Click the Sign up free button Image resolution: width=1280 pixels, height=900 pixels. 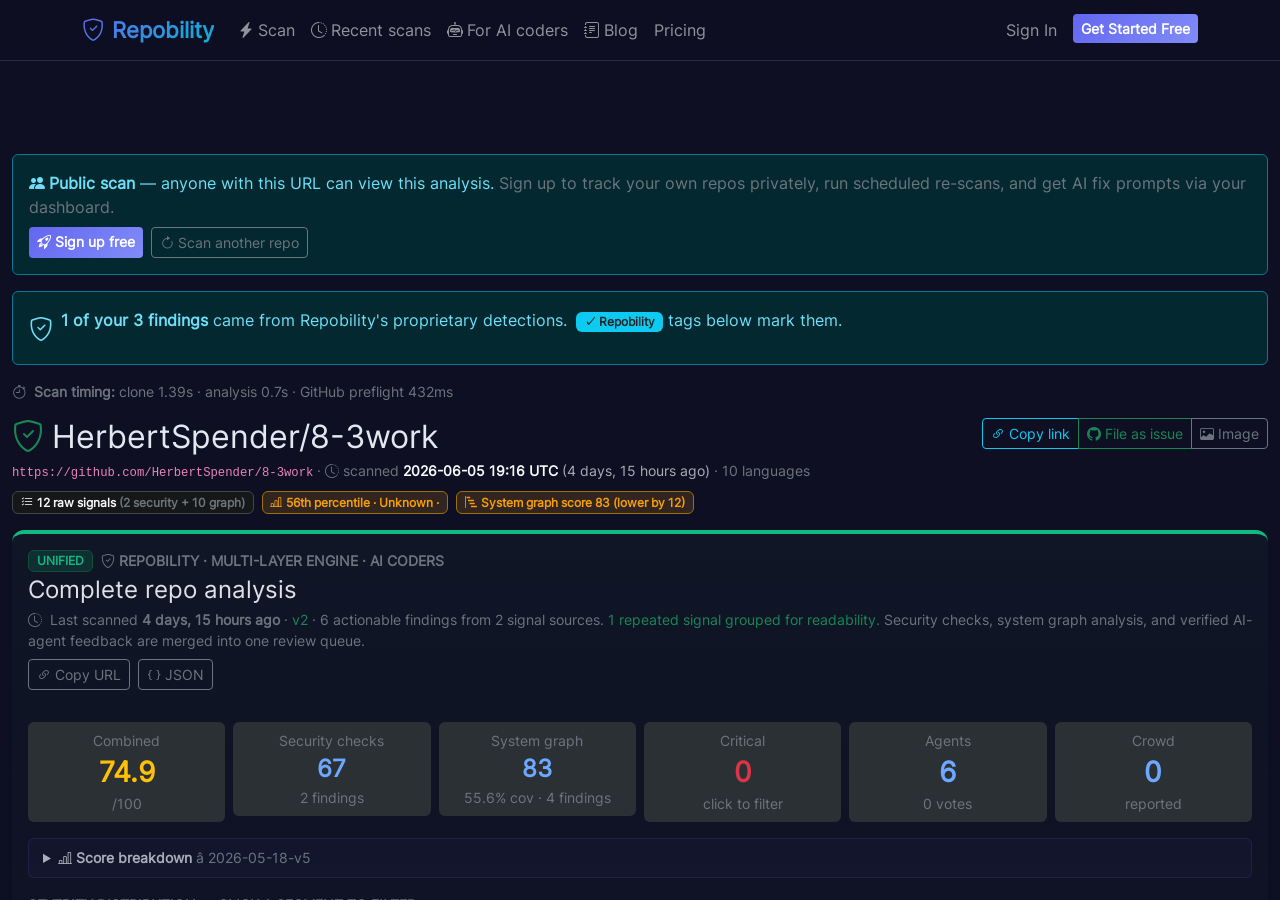pyautogui.click(x=86, y=242)
